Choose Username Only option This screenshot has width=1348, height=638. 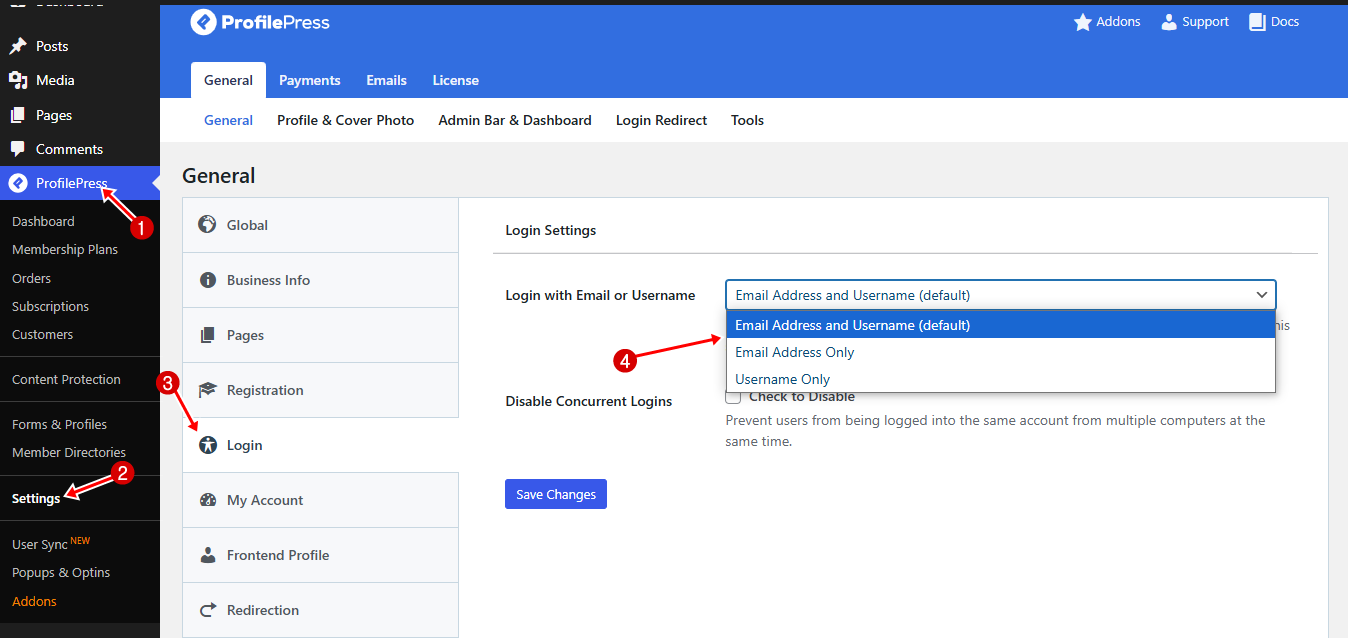click(x=1001, y=379)
